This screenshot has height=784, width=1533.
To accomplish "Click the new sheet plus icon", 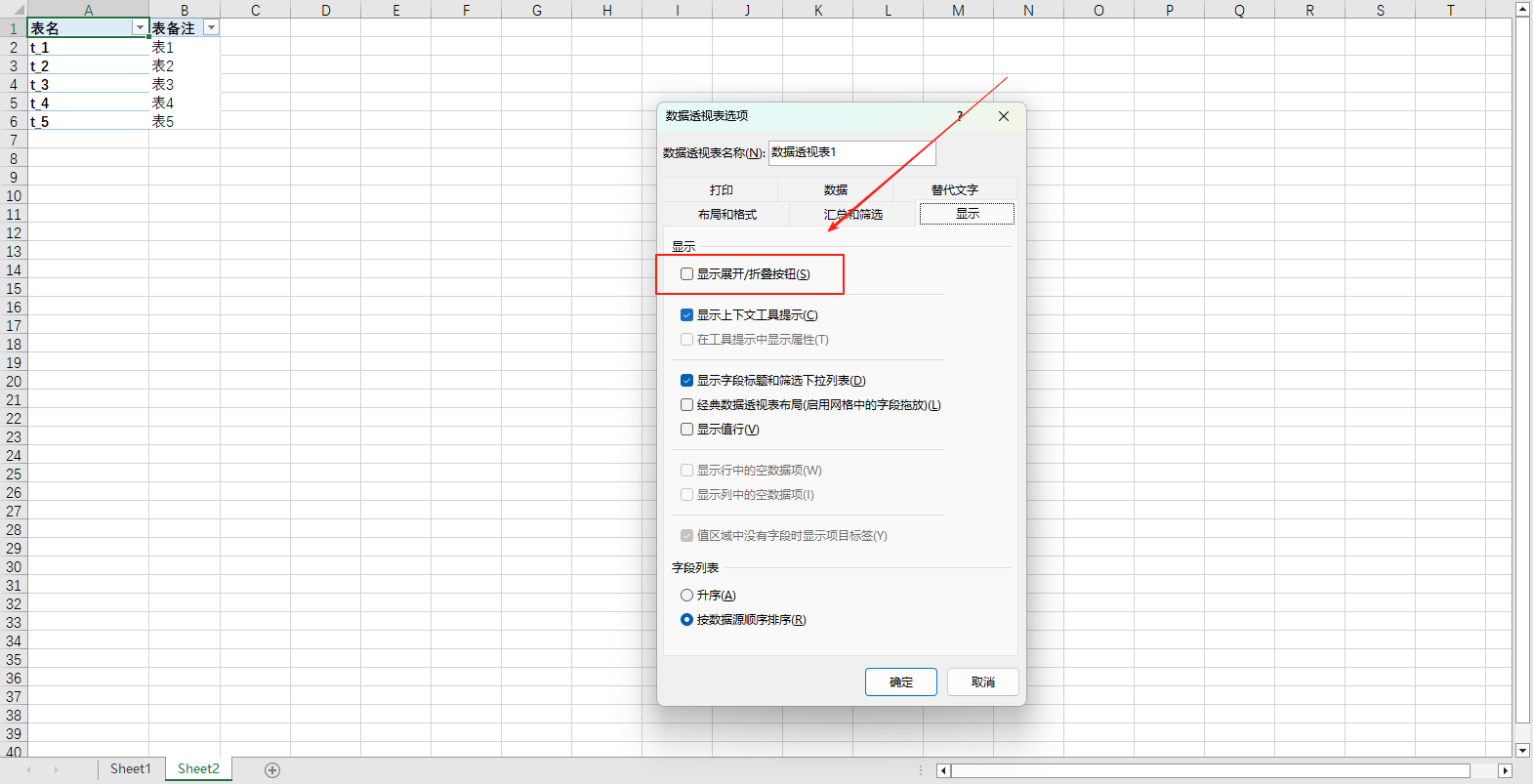I will click(x=272, y=770).
